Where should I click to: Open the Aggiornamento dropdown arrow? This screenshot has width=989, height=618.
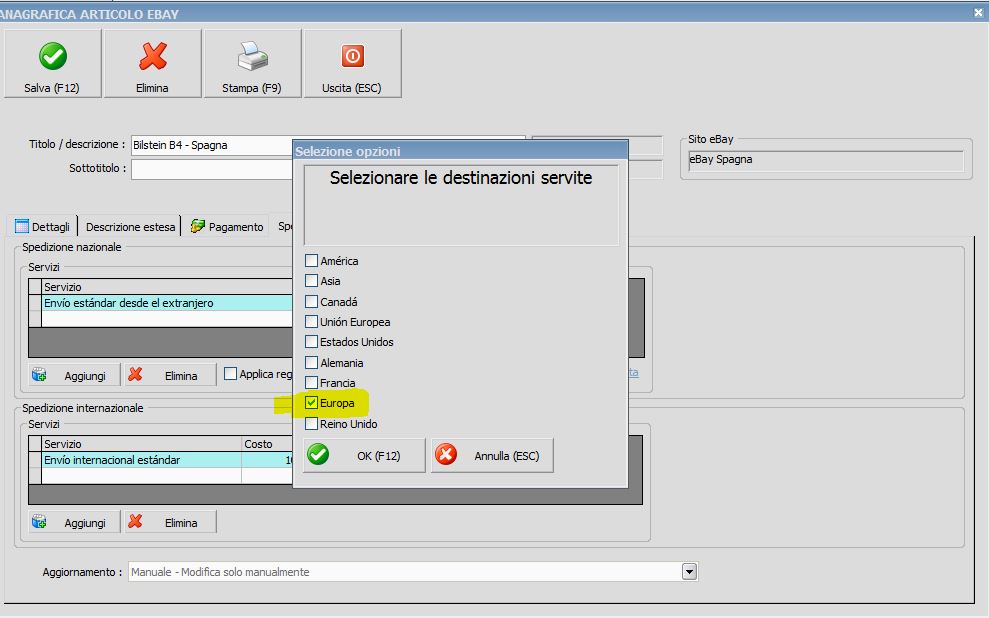click(x=689, y=572)
